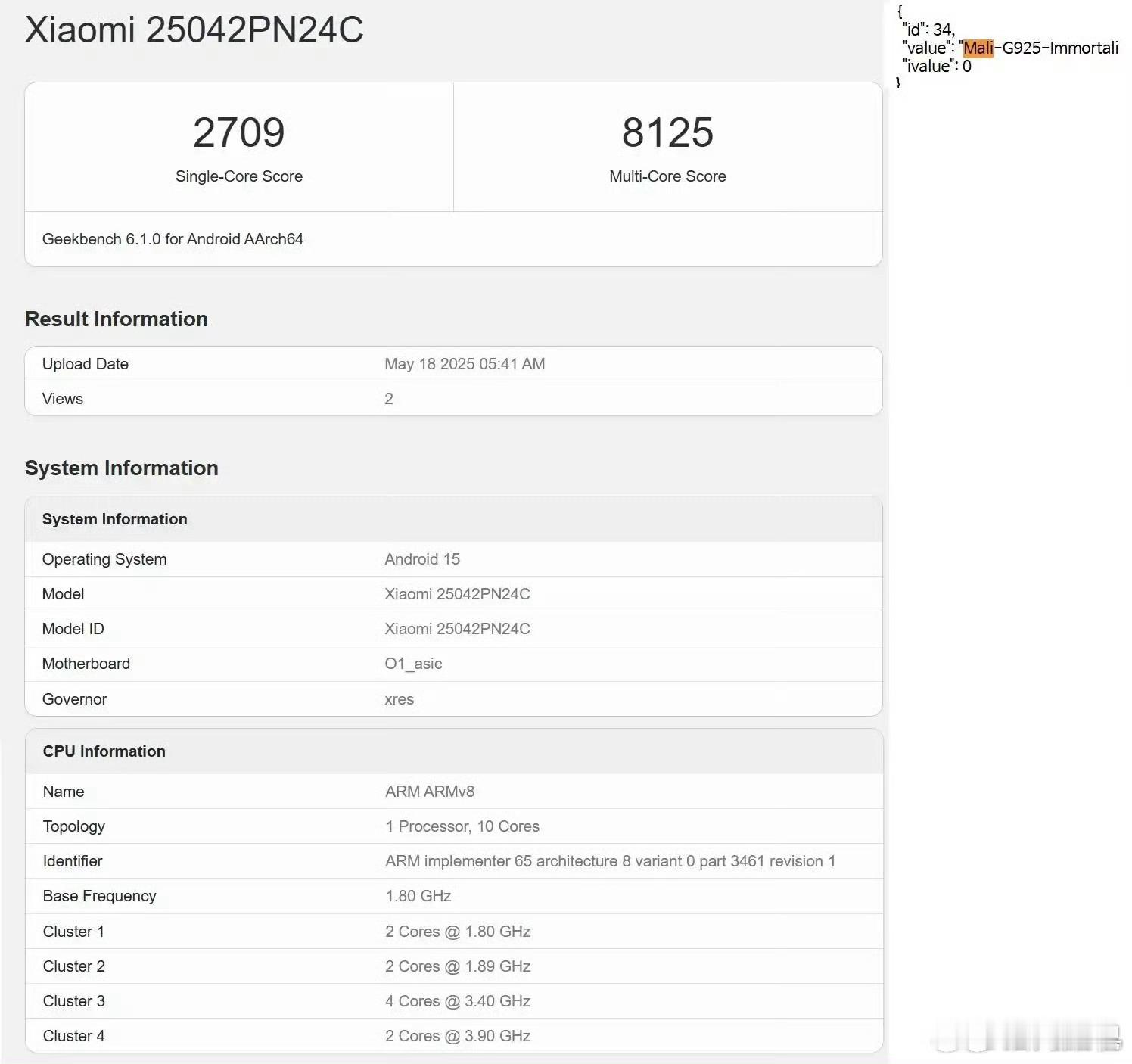Select the Model row value Xiaomi 25042PN24C
The height and width of the screenshot is (1064, 1132).
[x=457, y=594]
